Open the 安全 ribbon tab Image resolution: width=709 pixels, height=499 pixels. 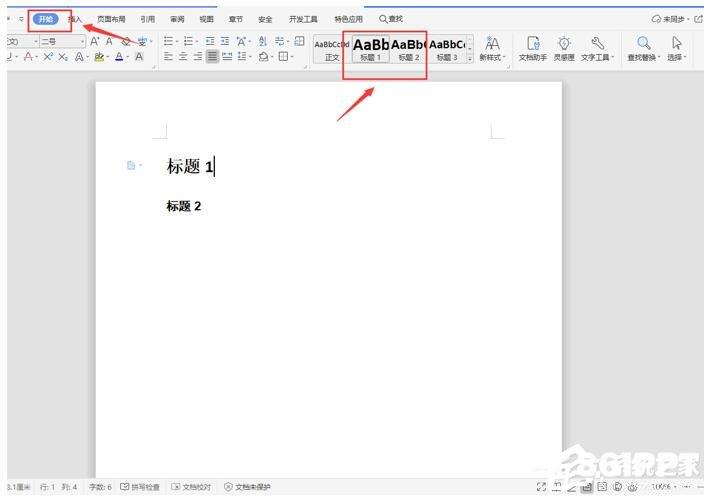265,19
